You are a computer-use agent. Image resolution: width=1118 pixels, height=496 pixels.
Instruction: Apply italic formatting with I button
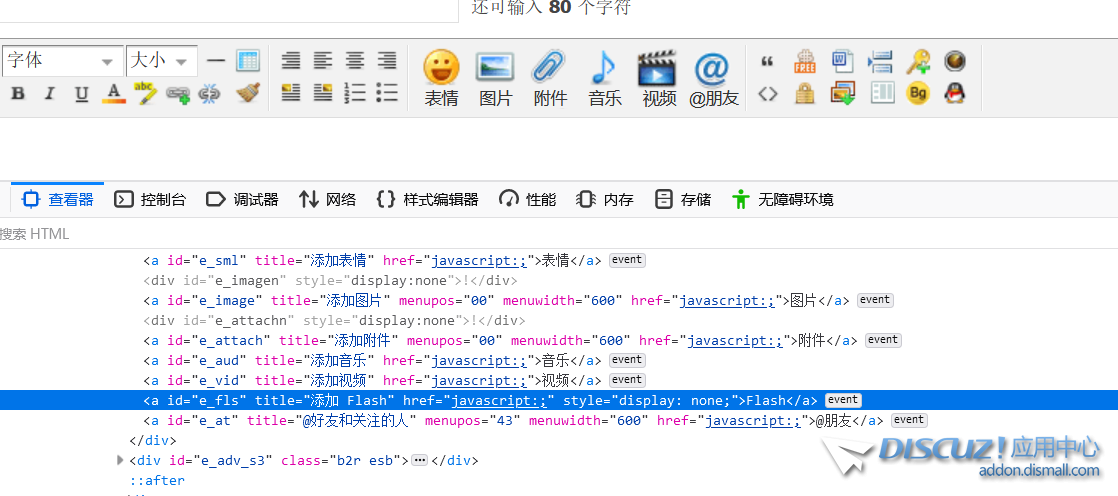49,93
